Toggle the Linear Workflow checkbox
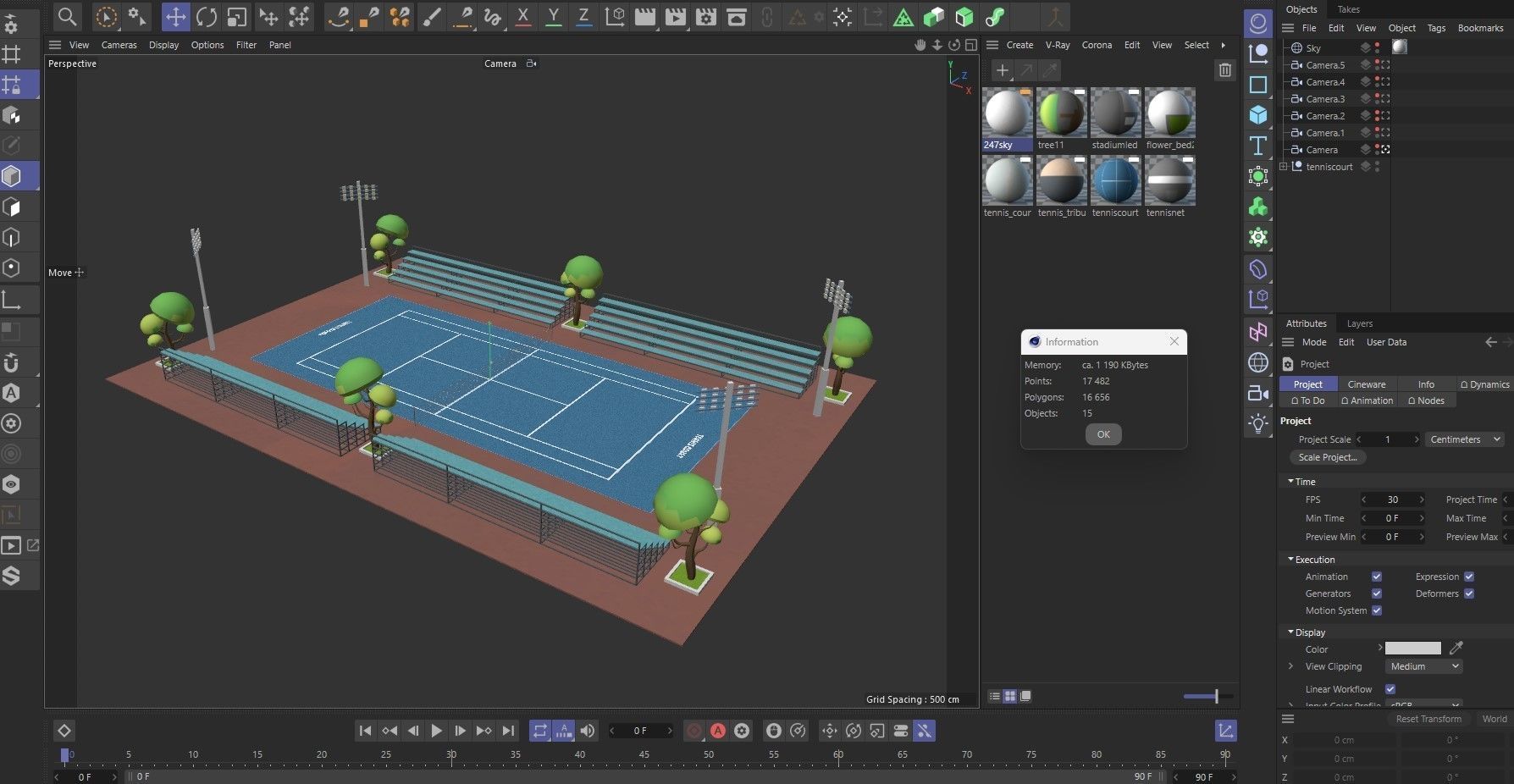The height and width of the screenshot is (784, 1514). [x=1390, y=689]
